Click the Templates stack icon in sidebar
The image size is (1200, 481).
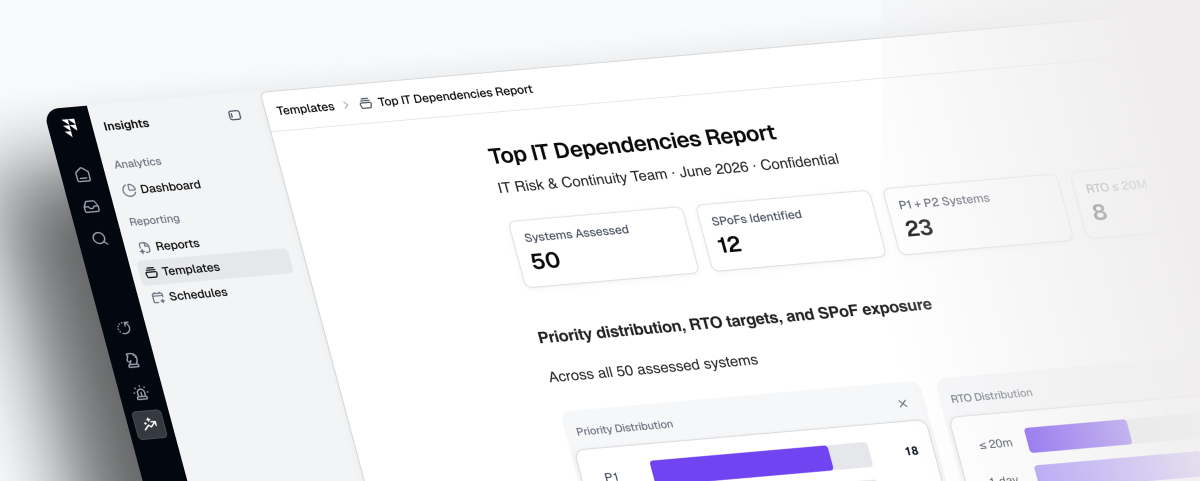click(151, 272)
